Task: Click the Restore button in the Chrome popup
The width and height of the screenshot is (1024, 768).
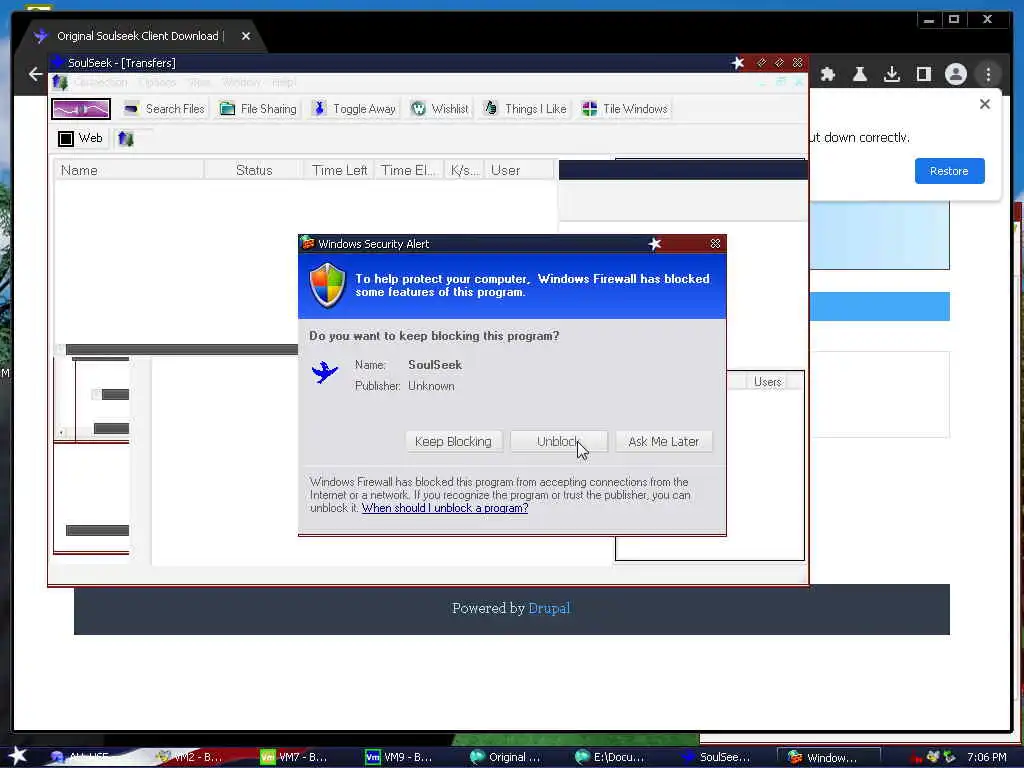Action: (x=949, y=171)
